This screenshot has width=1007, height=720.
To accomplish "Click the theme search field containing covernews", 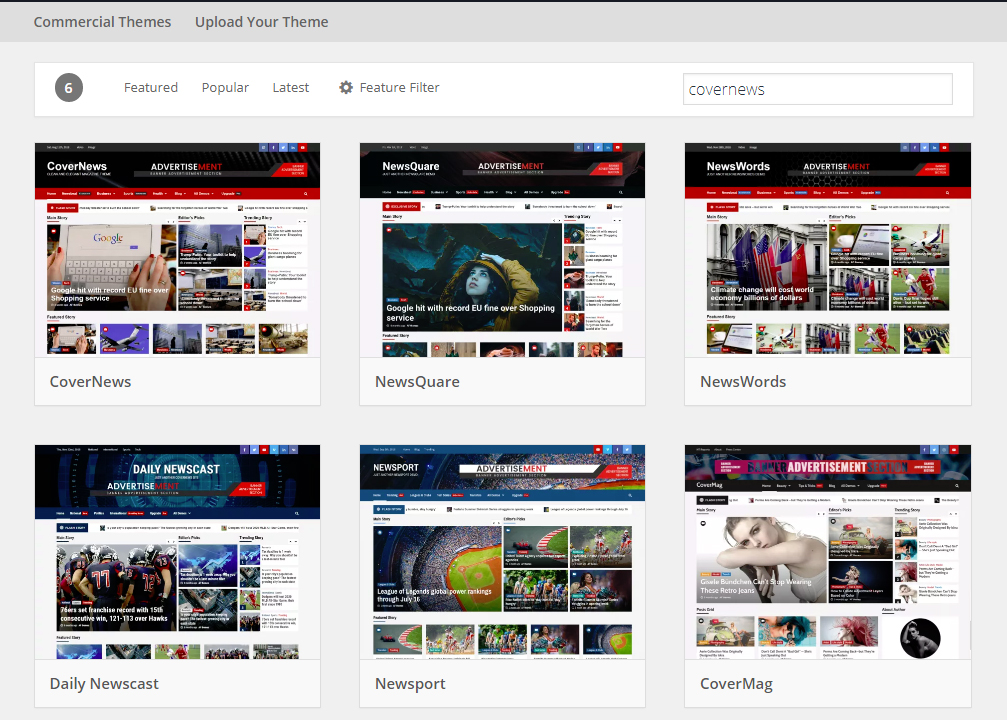I will coord(817,89).
